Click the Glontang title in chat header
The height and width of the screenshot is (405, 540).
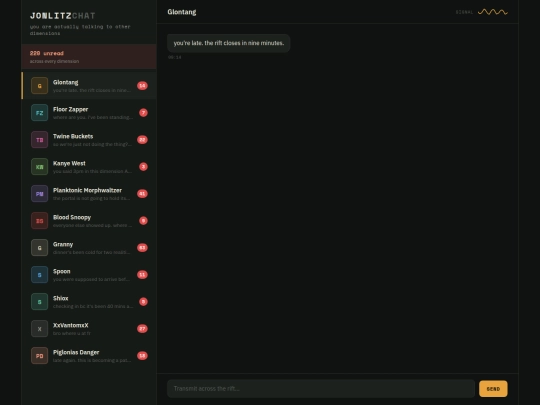182,12
